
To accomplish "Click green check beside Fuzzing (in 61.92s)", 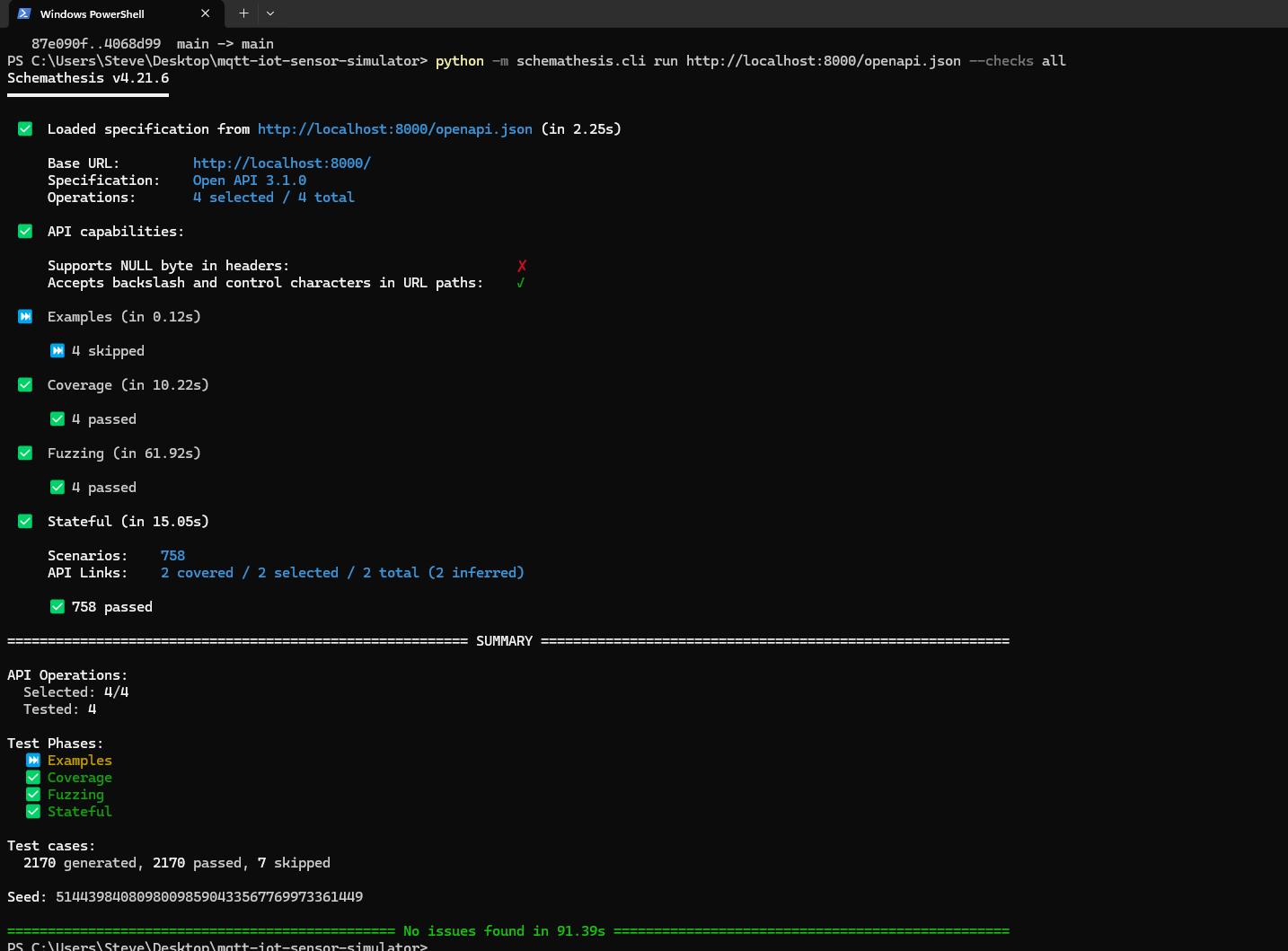I will tap(25, 453).
